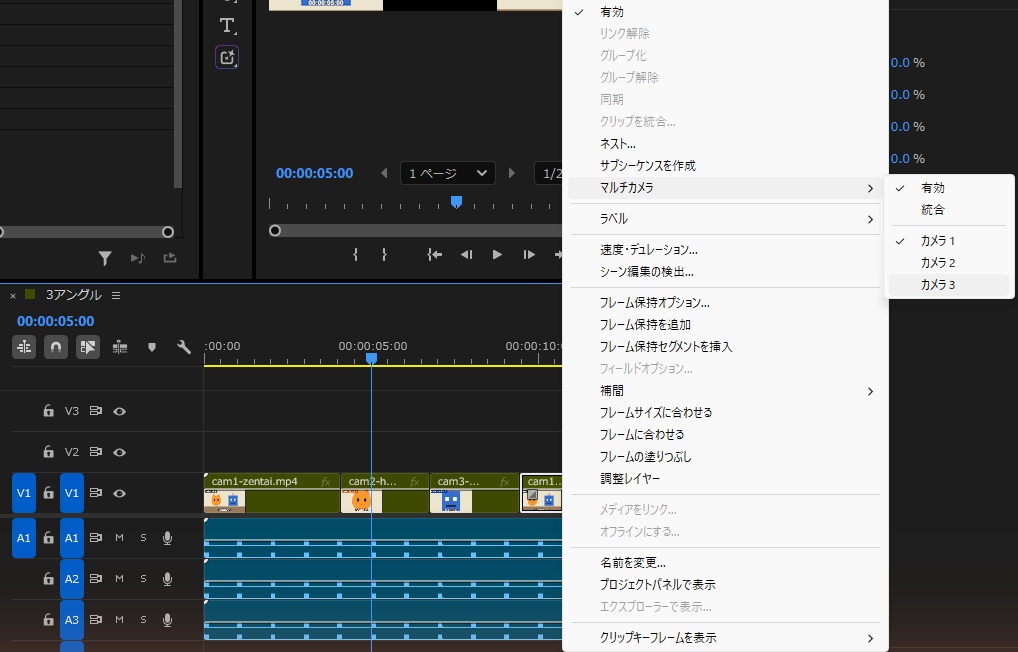
Task: Toggle insert and overwrite sequences as nests
Action: click(24, 347)
